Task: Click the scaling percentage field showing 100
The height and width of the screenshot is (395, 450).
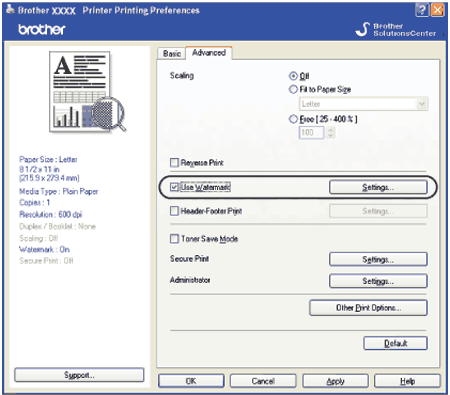Action: 311,133
